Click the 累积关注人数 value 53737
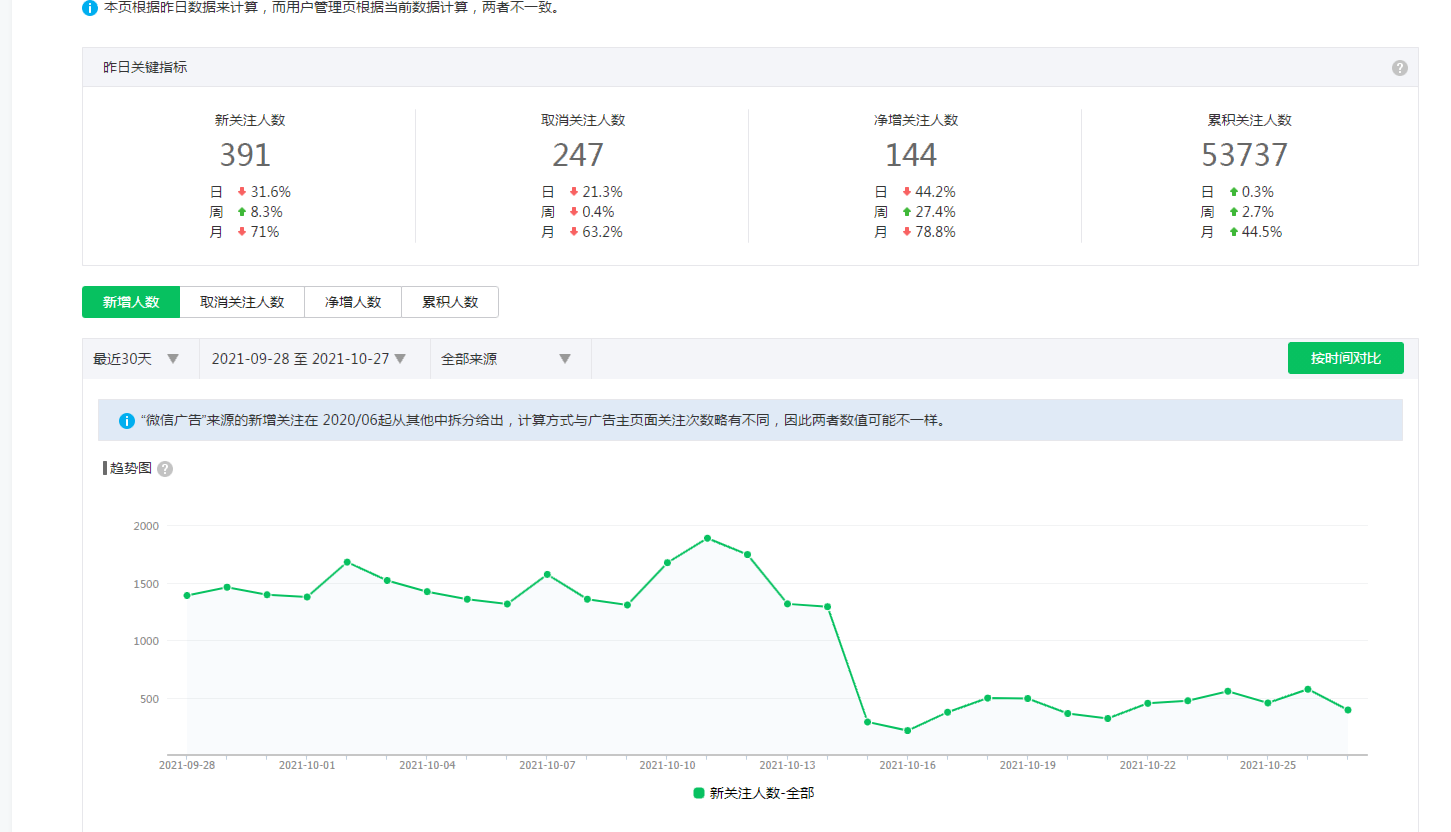 (1244, 156)
